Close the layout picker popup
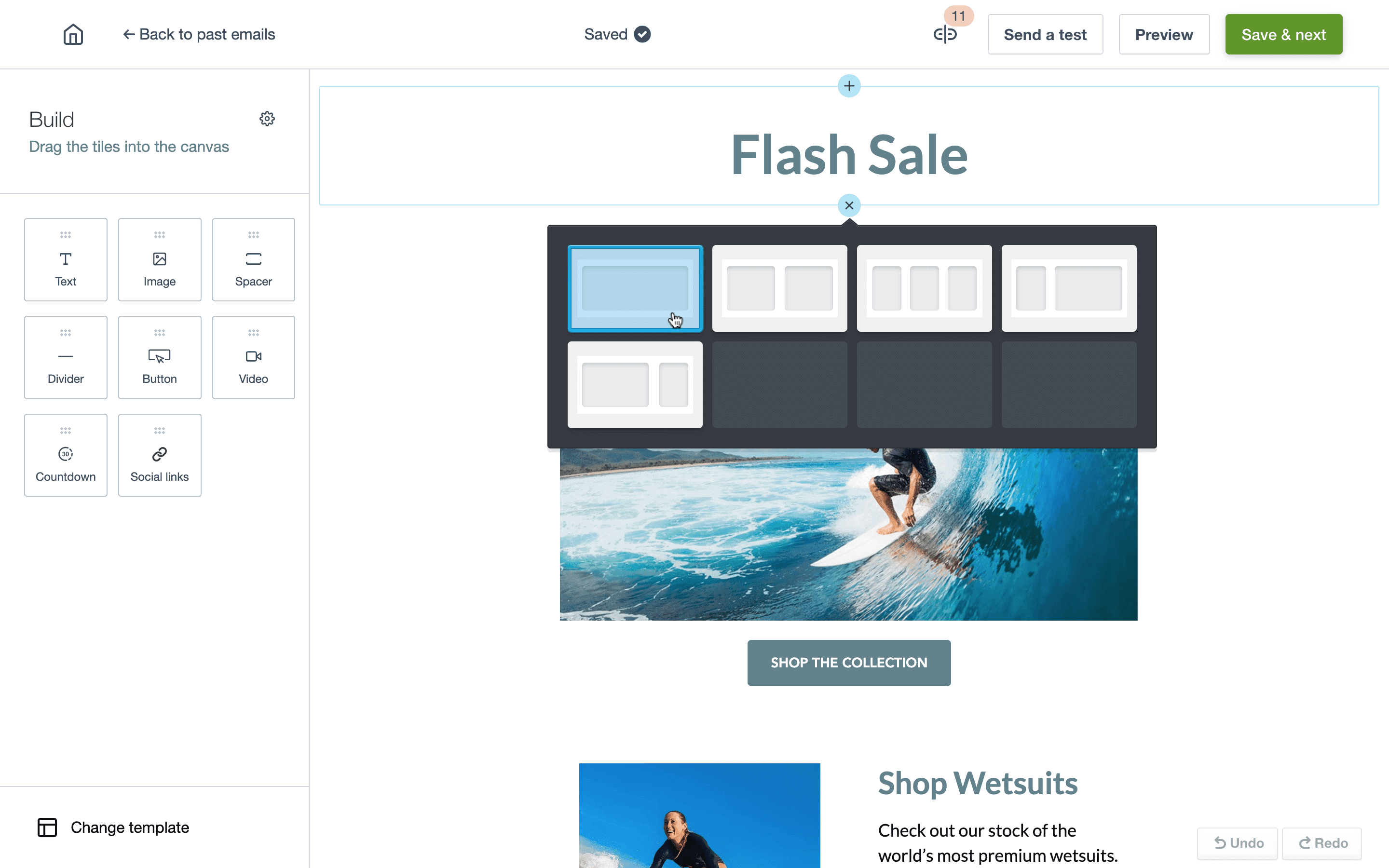1389x868 pixels. [x=849, y=206]
